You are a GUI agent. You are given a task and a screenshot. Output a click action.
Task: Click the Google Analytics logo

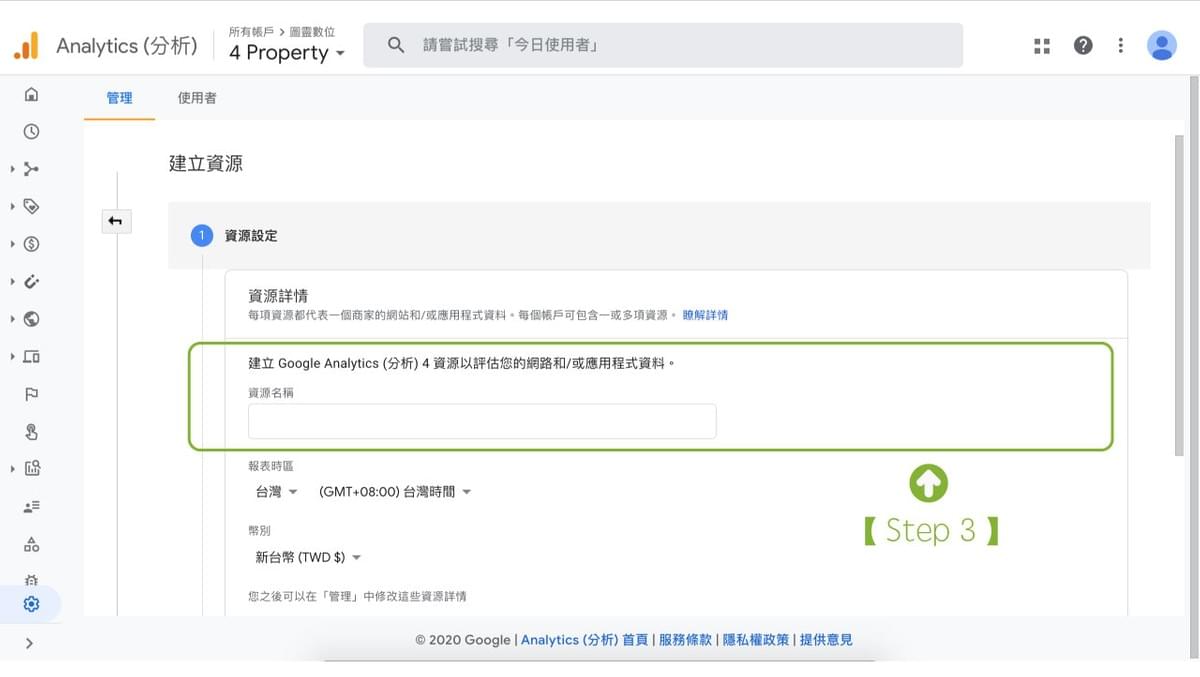(26, 46)
